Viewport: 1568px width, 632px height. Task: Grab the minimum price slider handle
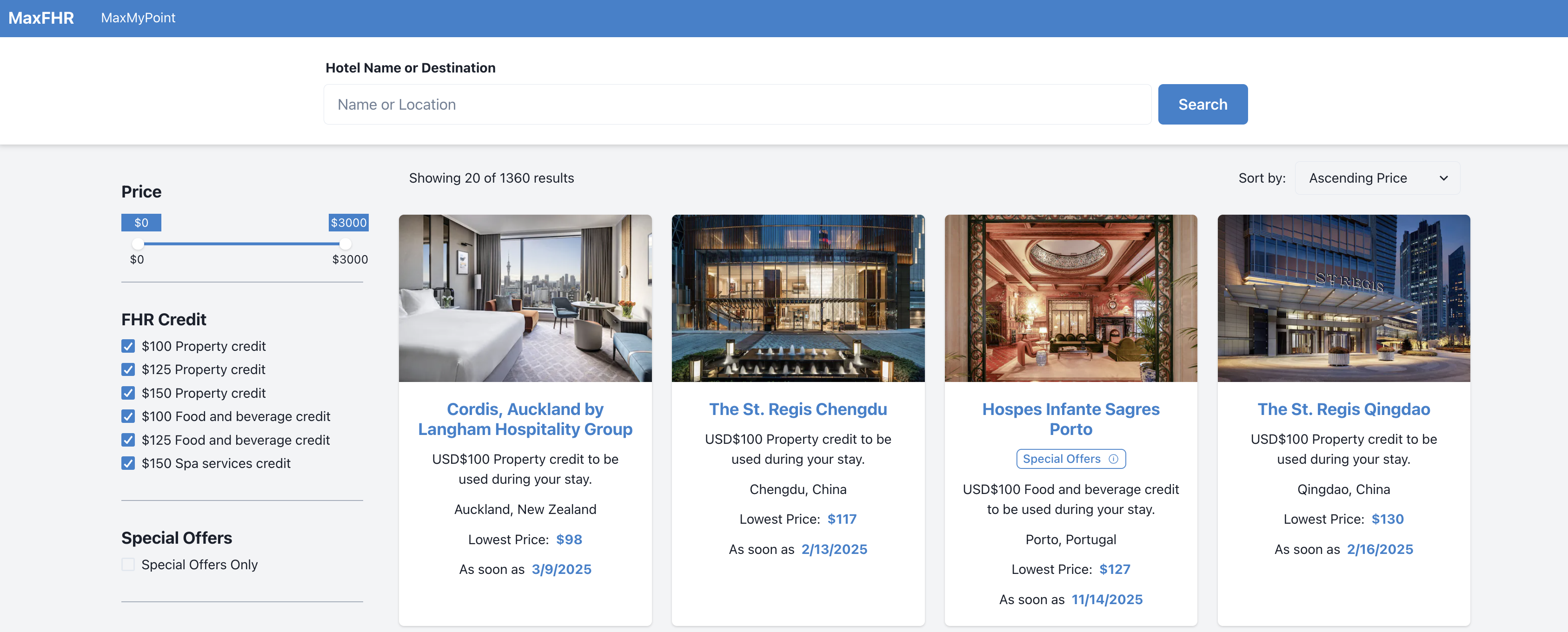coord(138,244)
